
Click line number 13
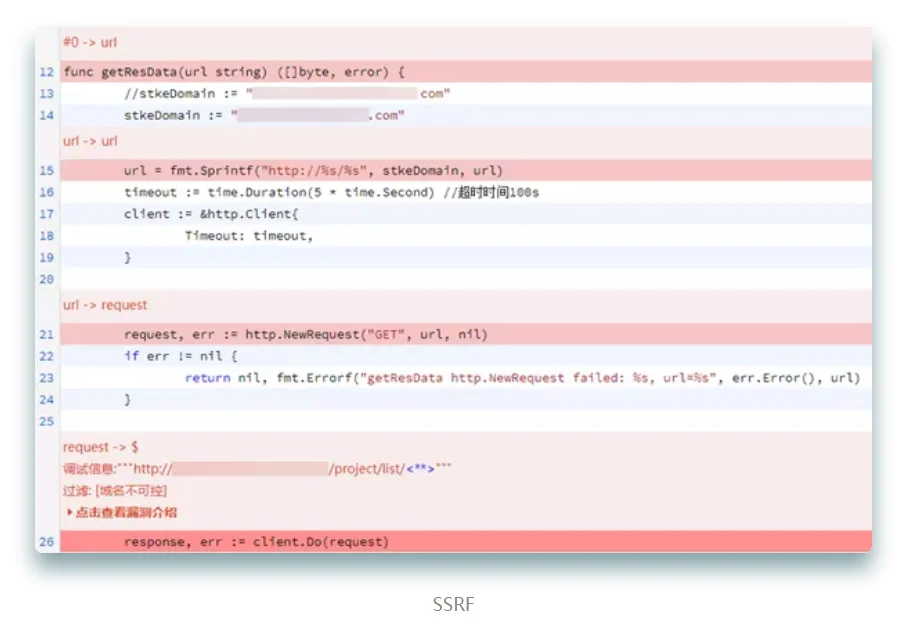(46, 94)
